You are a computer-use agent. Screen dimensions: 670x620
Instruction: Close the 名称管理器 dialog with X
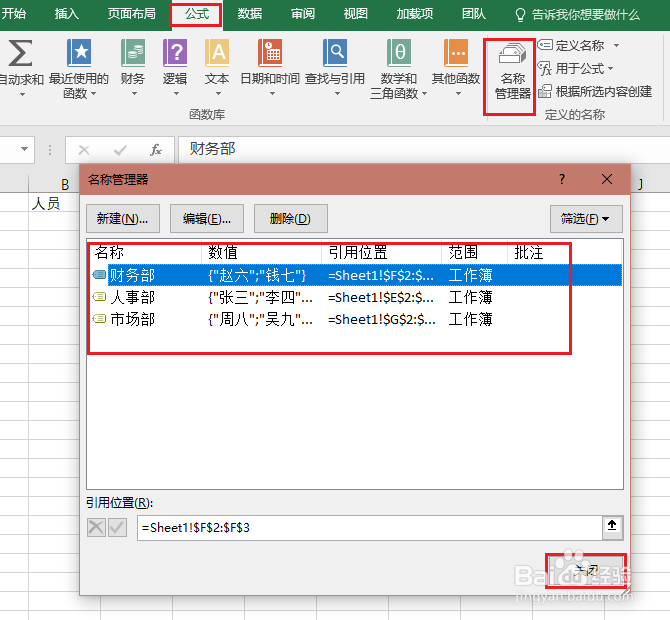click(607, 179)
